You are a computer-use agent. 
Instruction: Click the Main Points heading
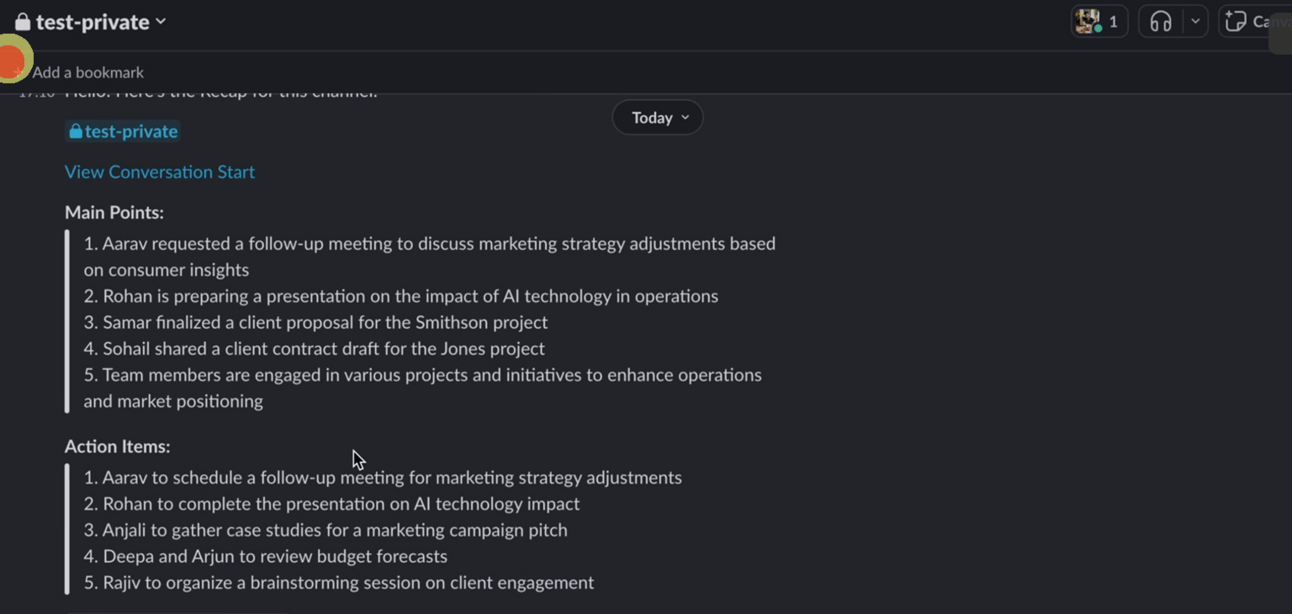coord(114,212)
